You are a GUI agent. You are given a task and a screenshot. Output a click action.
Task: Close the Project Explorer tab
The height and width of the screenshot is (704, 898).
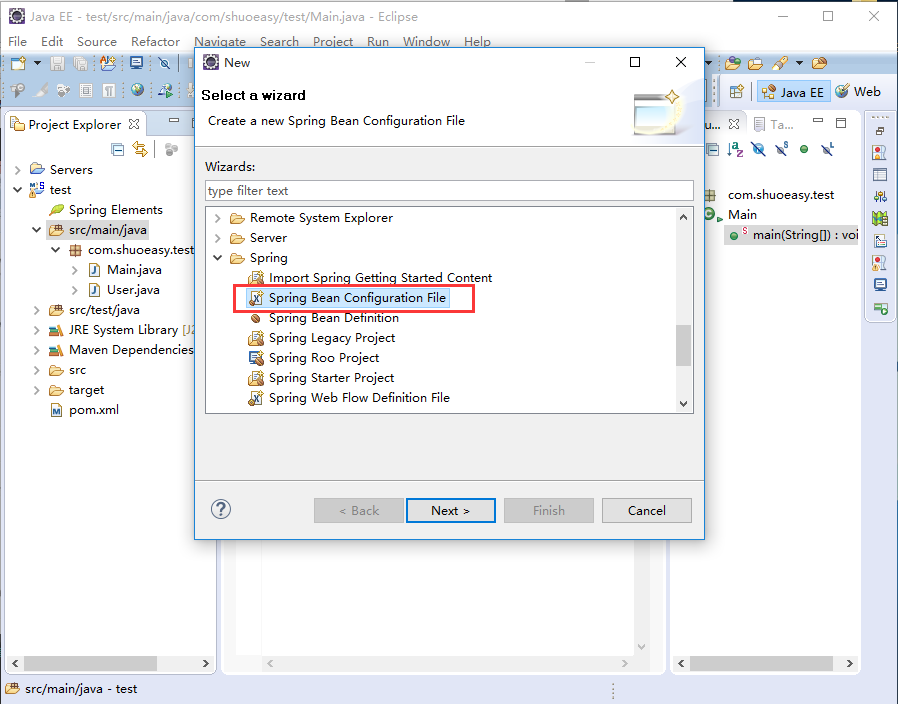pyautogui.click(x=134, y=124)
